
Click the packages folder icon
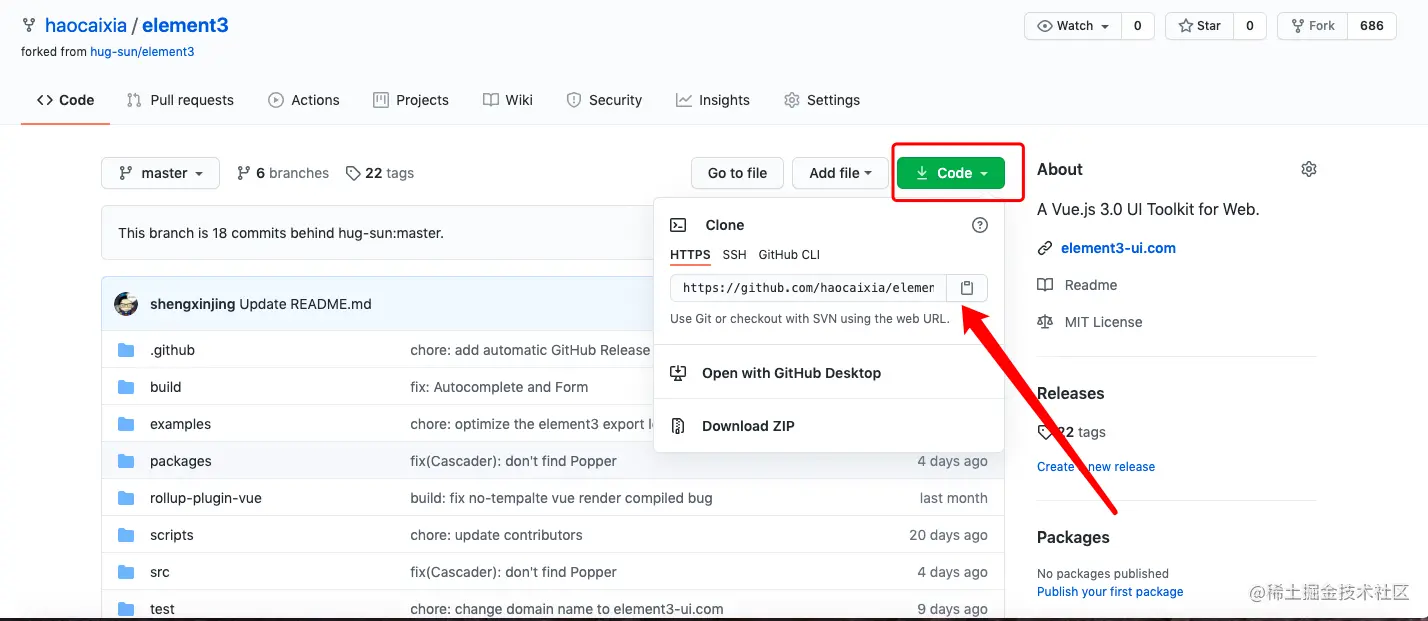click(x=126, y=461)
